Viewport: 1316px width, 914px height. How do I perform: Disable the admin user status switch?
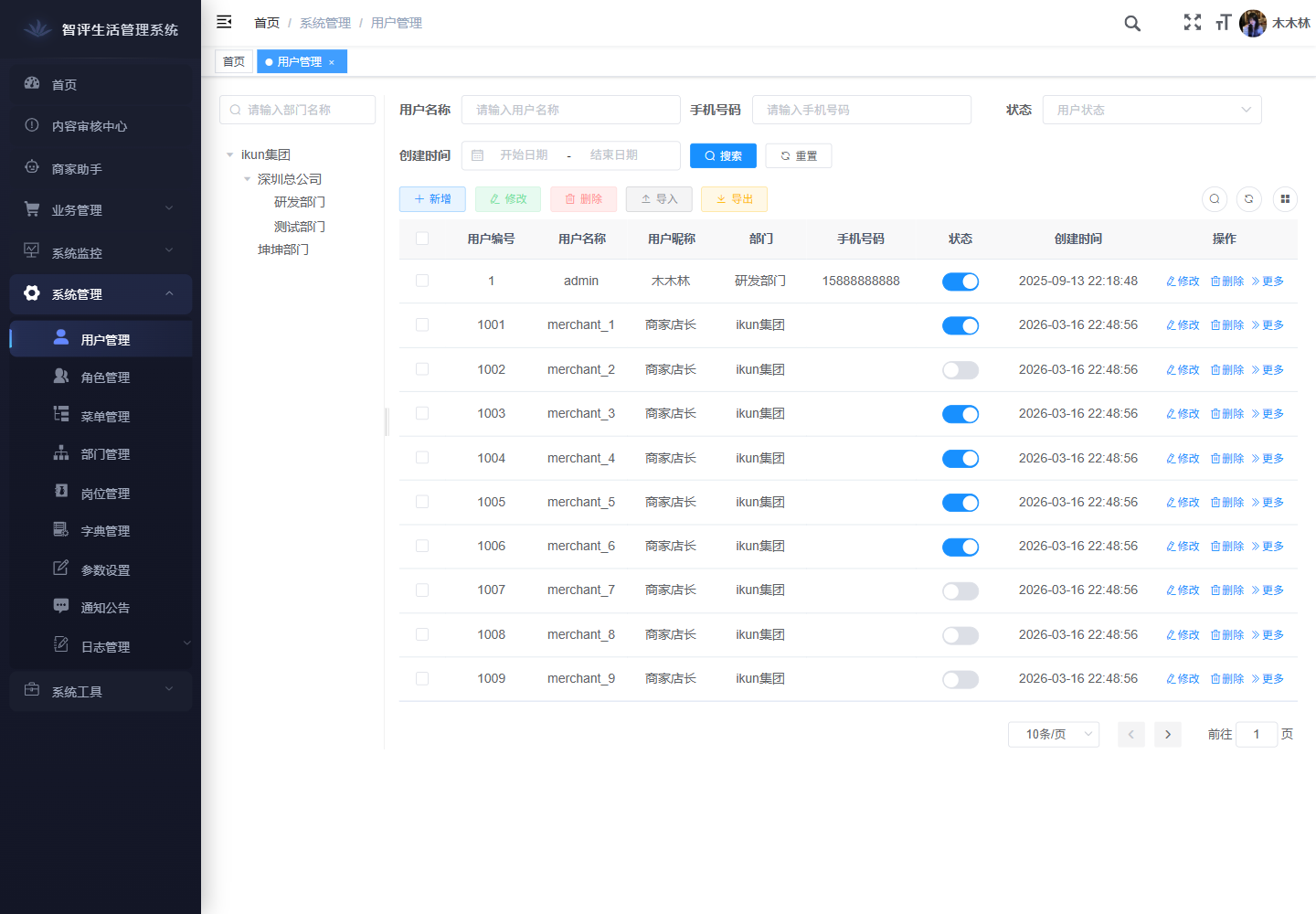[960, 282]
